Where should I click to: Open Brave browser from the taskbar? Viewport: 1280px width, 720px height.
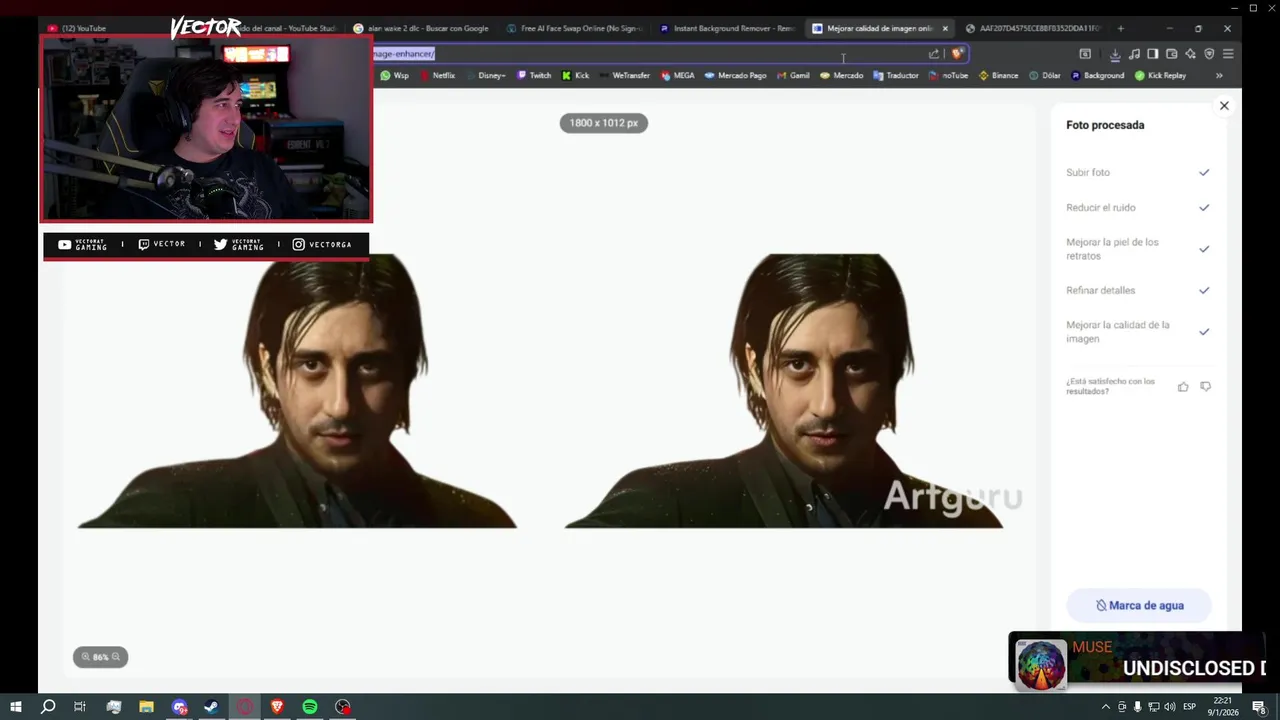point(277,707)
